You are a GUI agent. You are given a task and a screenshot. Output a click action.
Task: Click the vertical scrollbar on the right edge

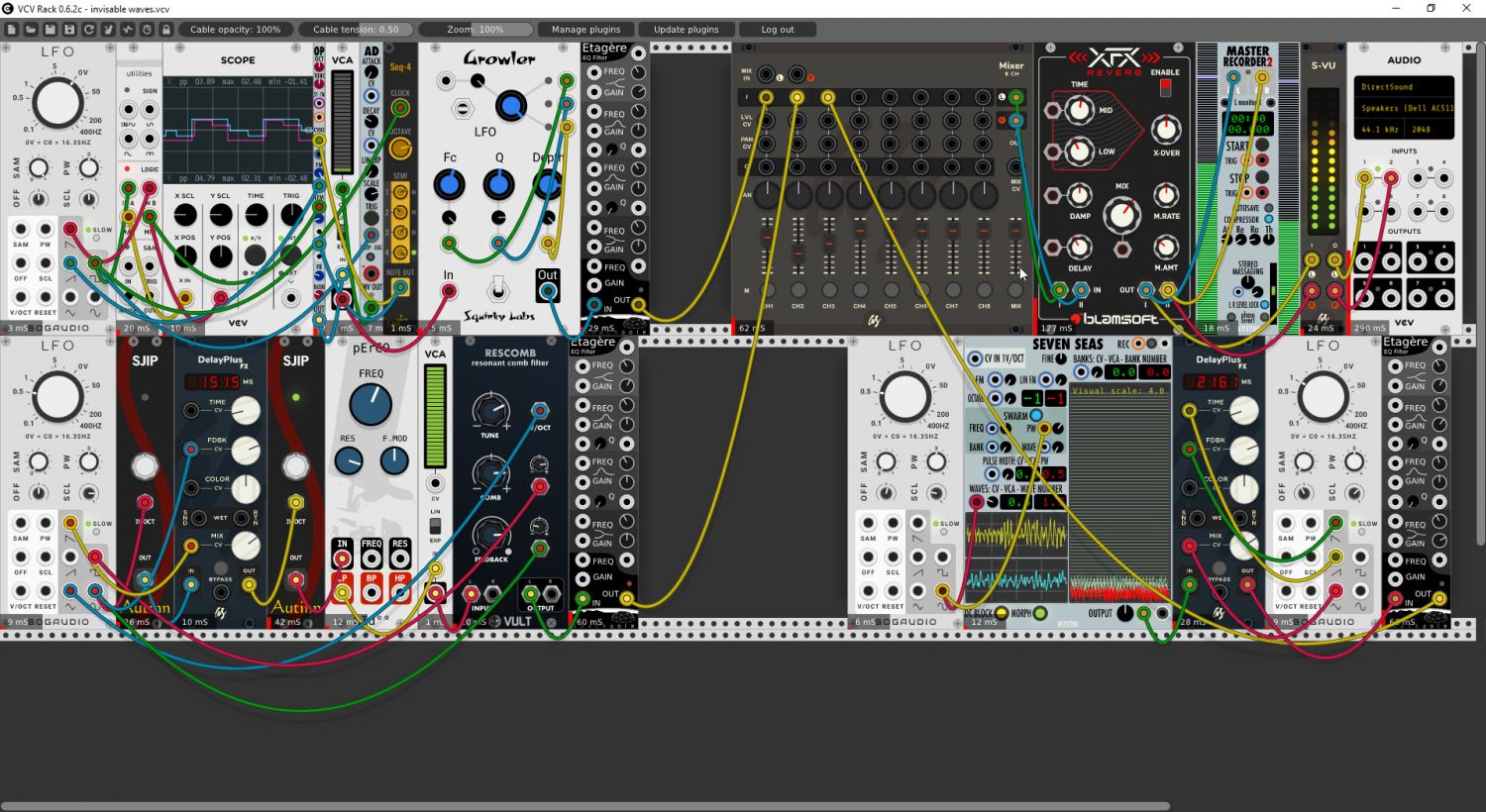point(1481,294)
